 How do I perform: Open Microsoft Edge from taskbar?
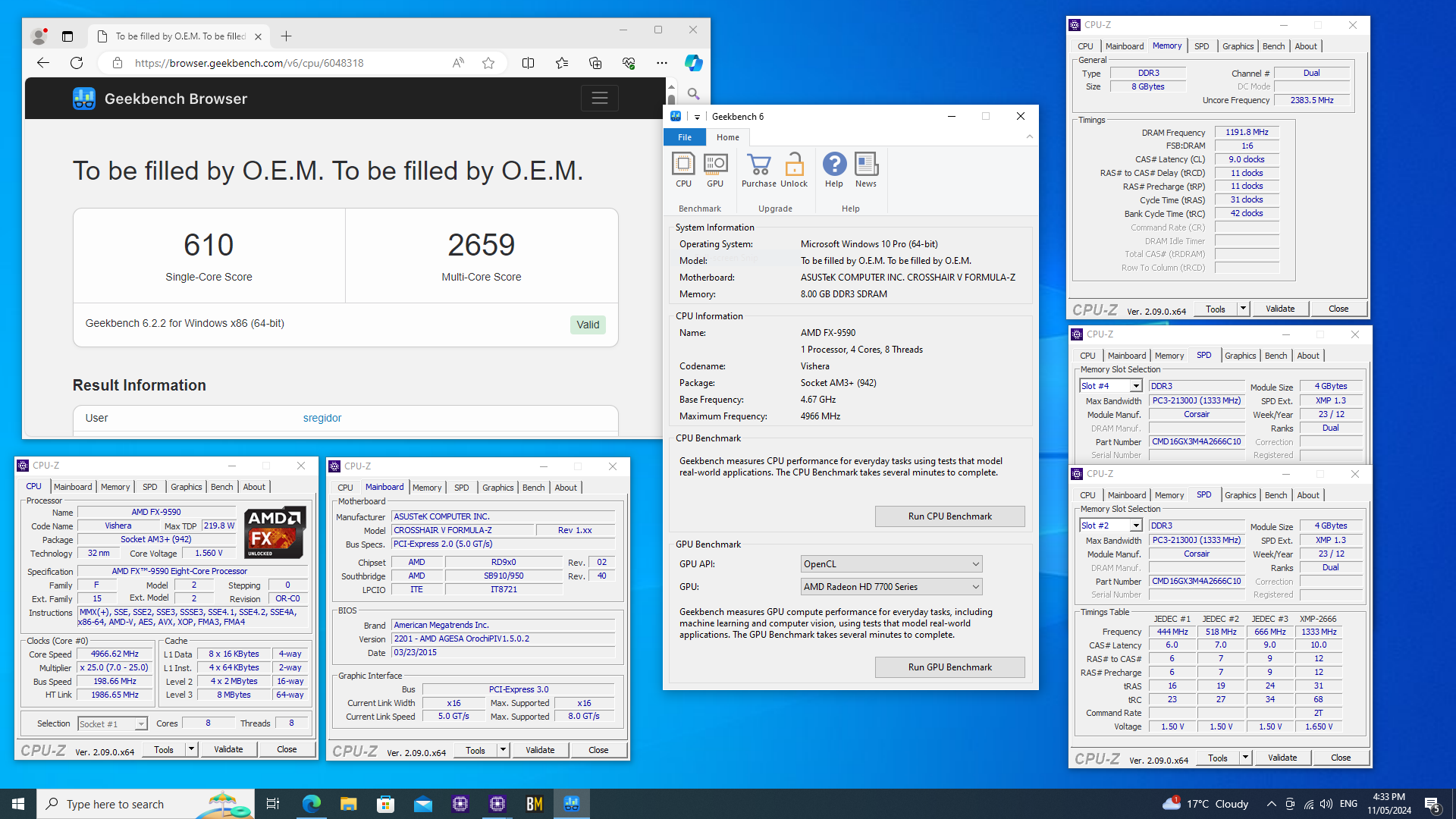(x=312, y=804)
